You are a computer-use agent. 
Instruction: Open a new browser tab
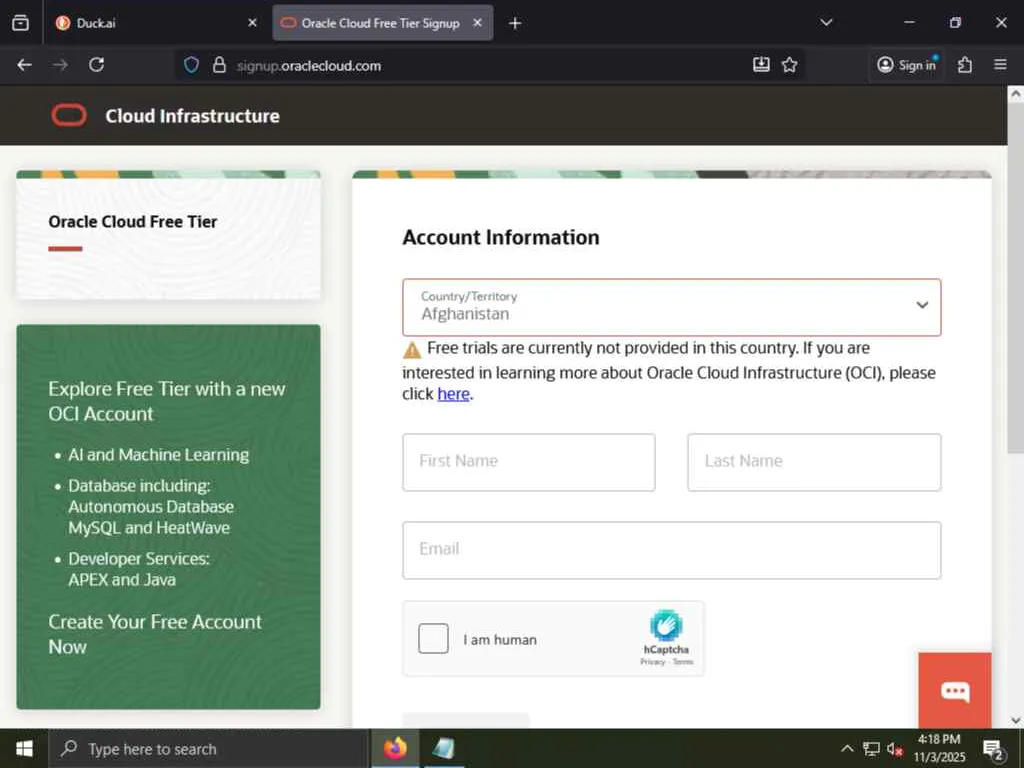point(515,24)
